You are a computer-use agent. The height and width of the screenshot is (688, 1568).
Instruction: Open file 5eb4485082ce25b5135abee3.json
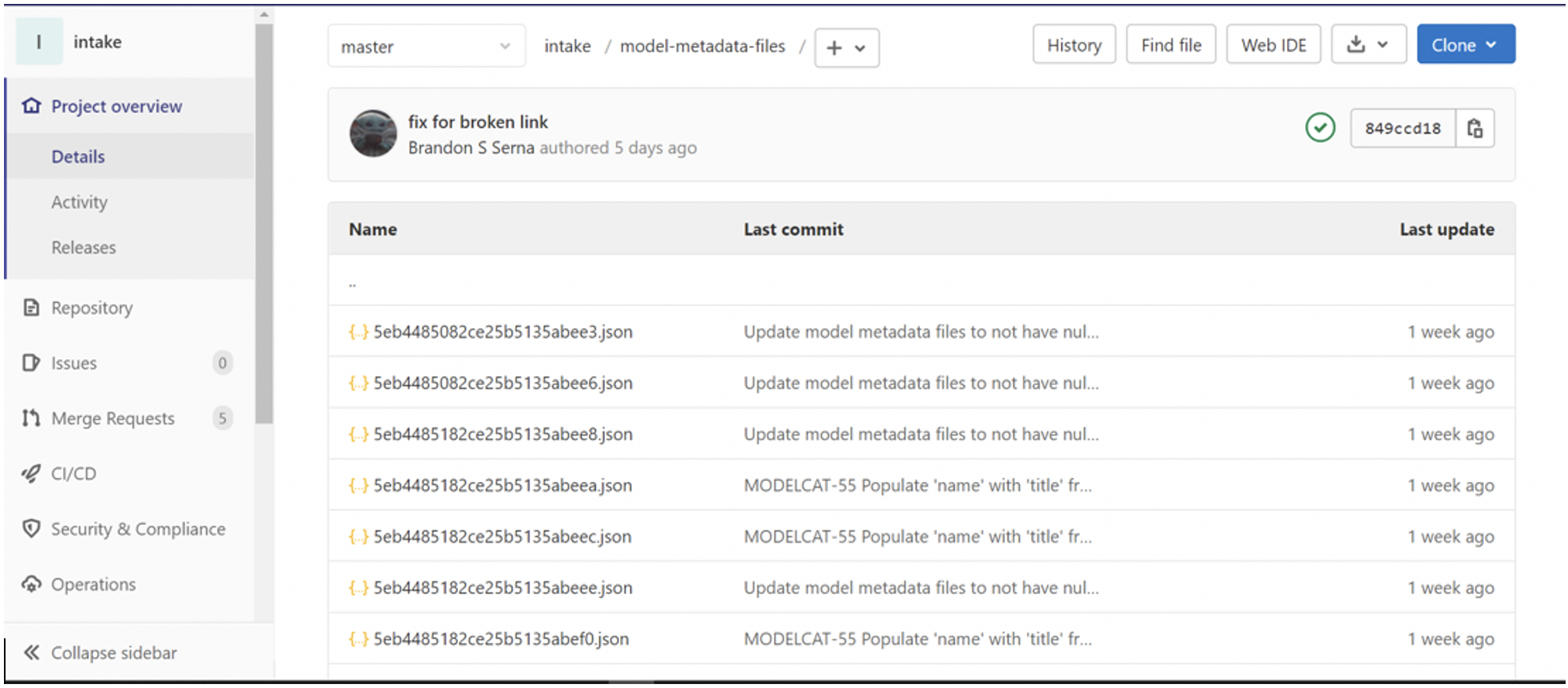[x=502, y=332]
